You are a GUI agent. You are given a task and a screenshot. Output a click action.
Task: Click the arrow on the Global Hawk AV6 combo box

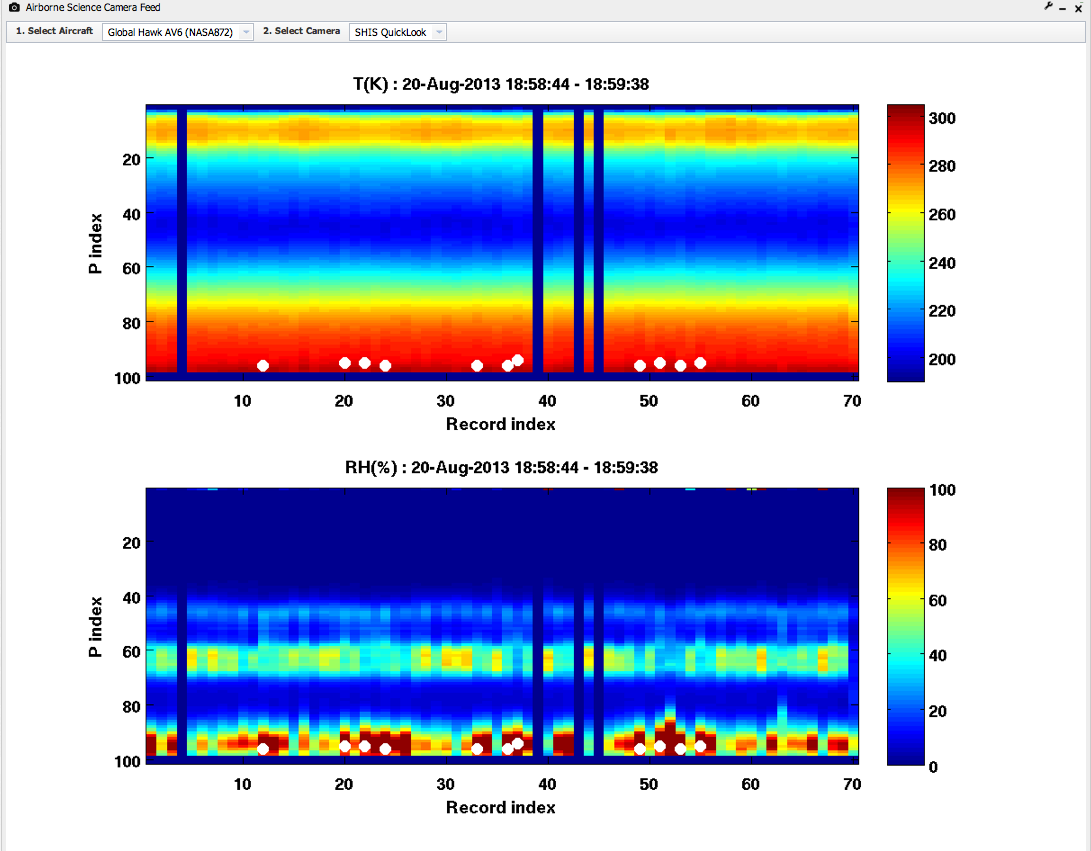coord(245,32)
